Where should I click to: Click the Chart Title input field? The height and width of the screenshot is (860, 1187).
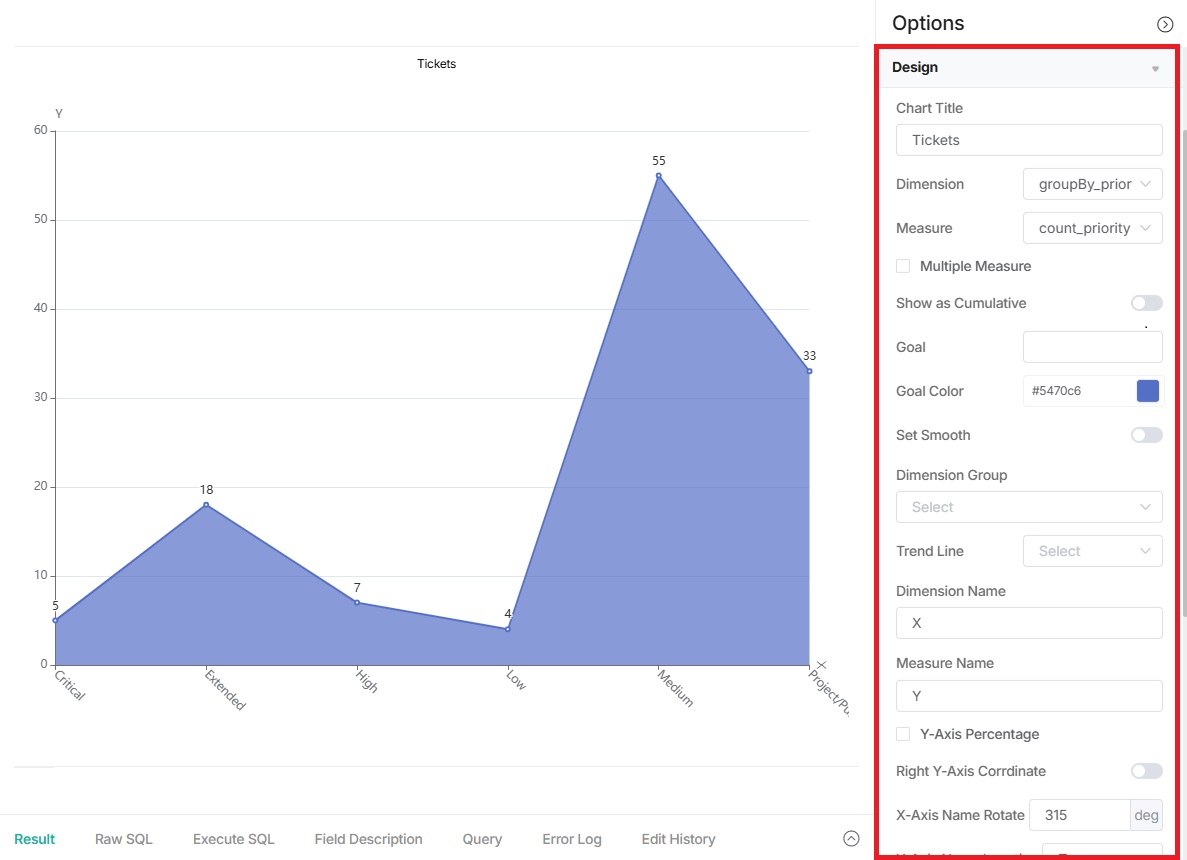(1028, 140)
